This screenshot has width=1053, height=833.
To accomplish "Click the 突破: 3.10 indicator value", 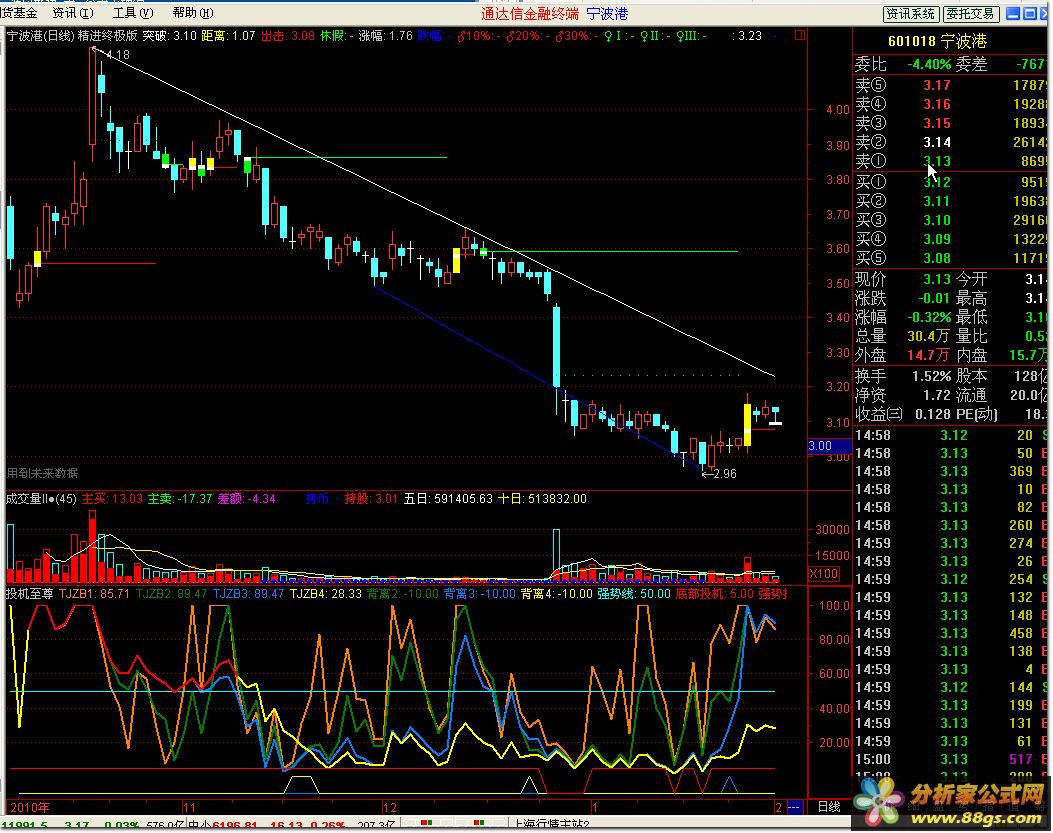I will tap(169, 36).
